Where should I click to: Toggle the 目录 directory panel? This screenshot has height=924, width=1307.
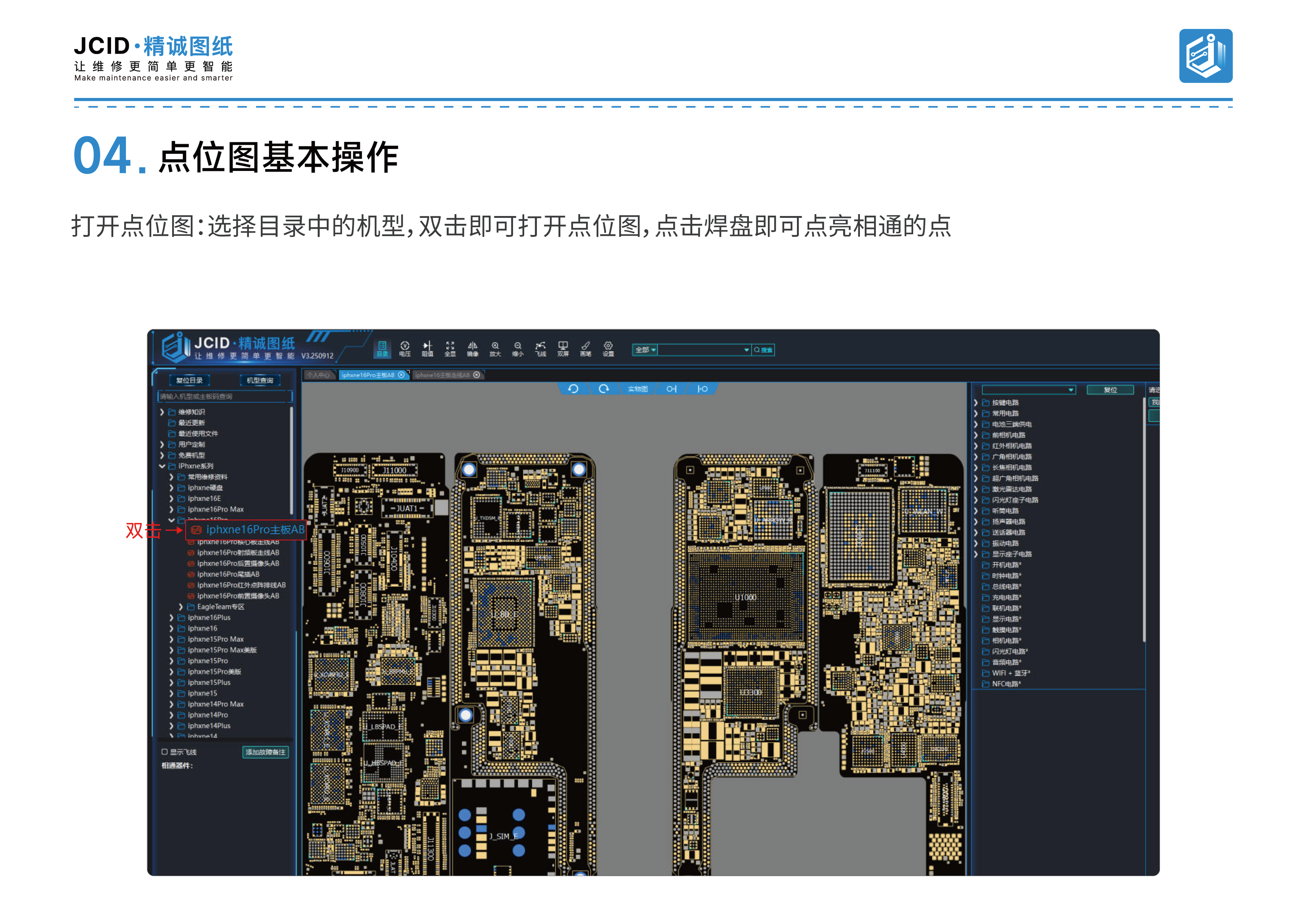click(382, 349)
